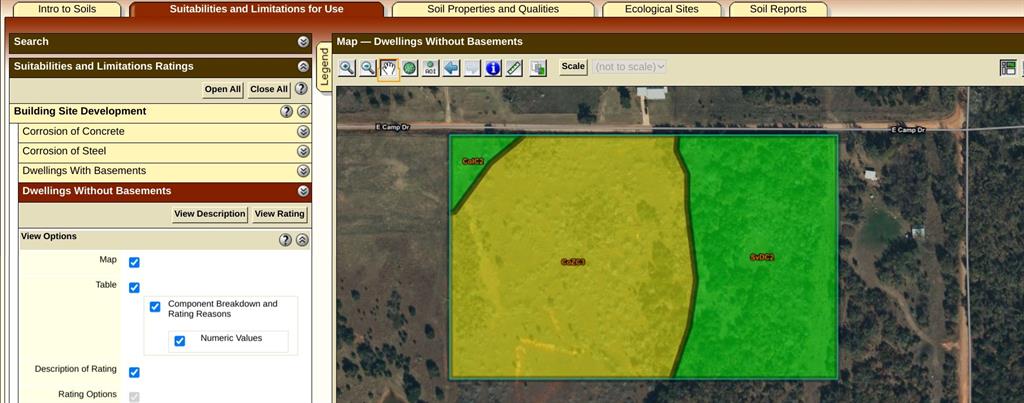This screenshot has height=403, width=1024.
Task: Select the Identify info tool
Action: pos(493,67)
